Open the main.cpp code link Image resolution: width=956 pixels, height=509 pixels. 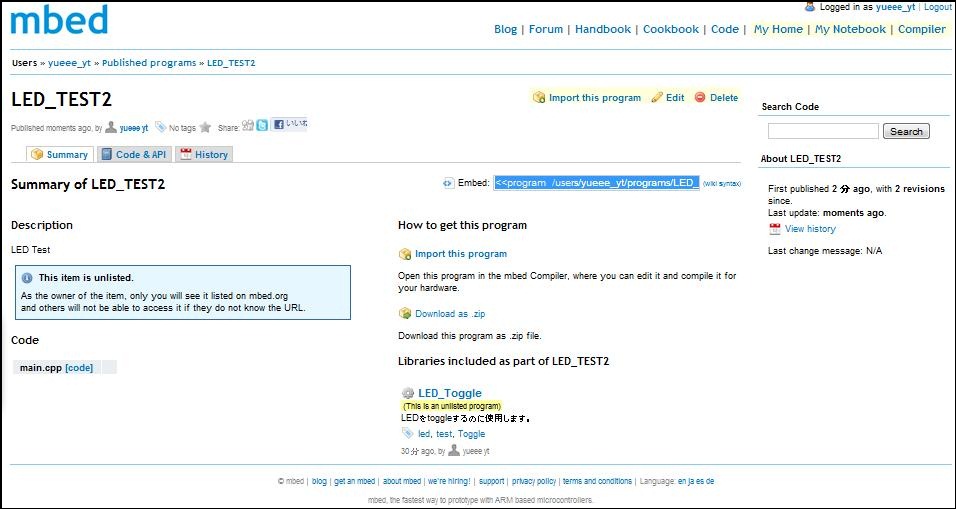(79, 368)
